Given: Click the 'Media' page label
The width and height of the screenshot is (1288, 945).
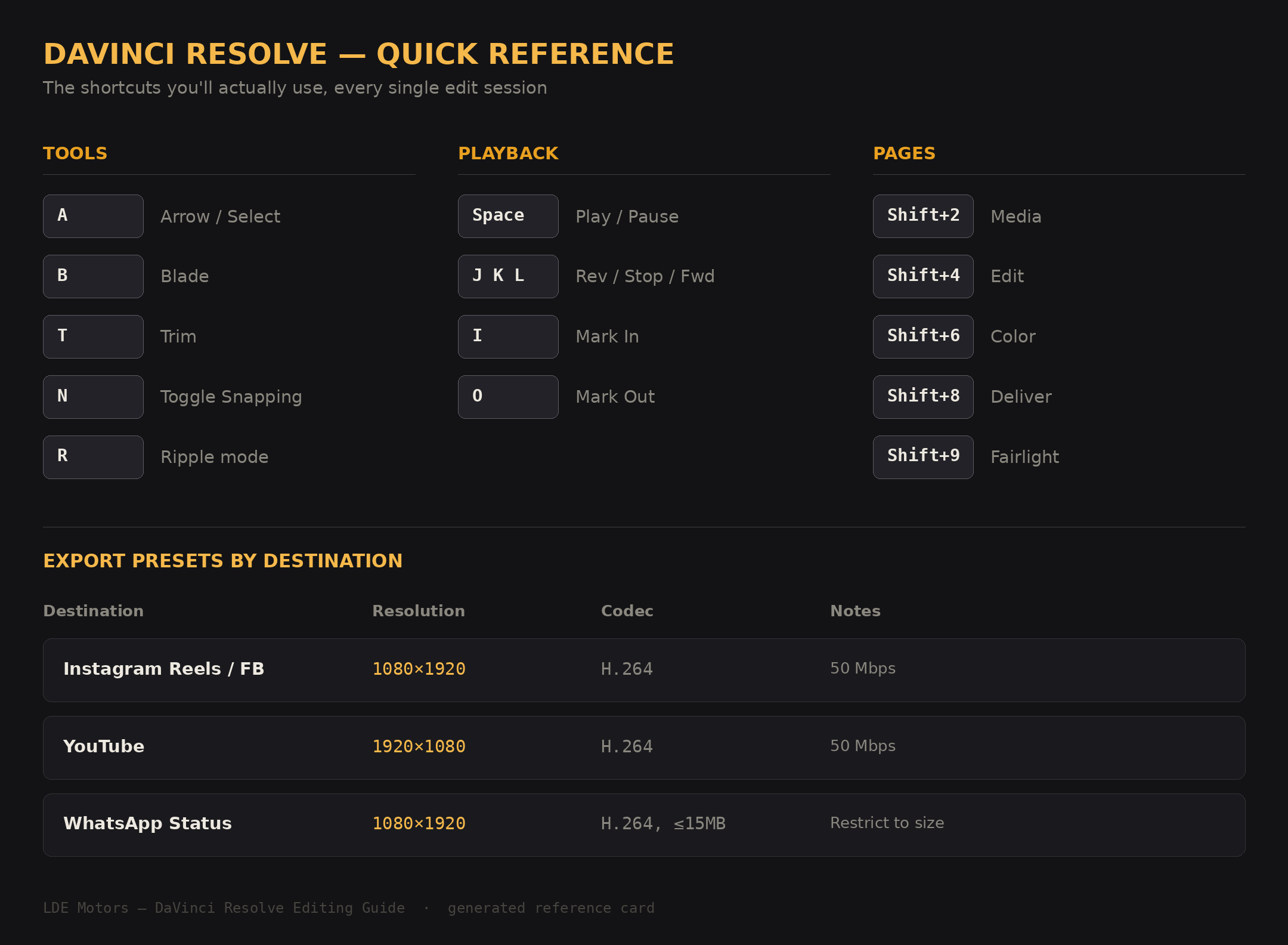Looking at the screenshot, I should click(1016, 217).
